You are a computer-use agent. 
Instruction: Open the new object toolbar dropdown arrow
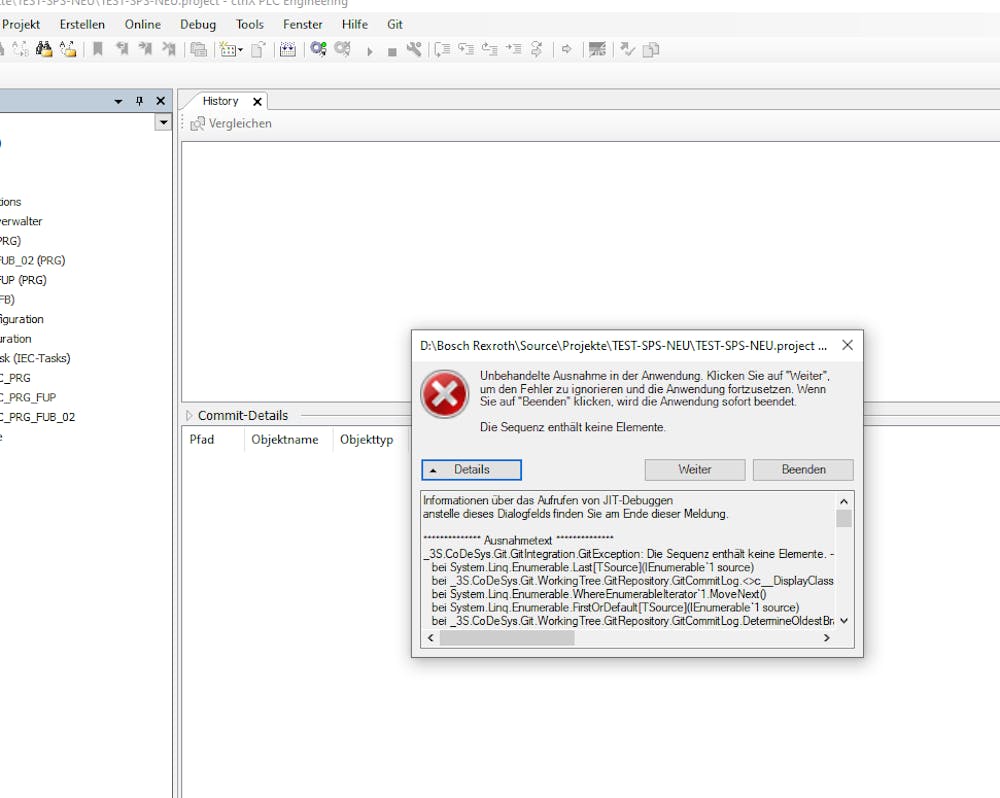click(240, 49)
